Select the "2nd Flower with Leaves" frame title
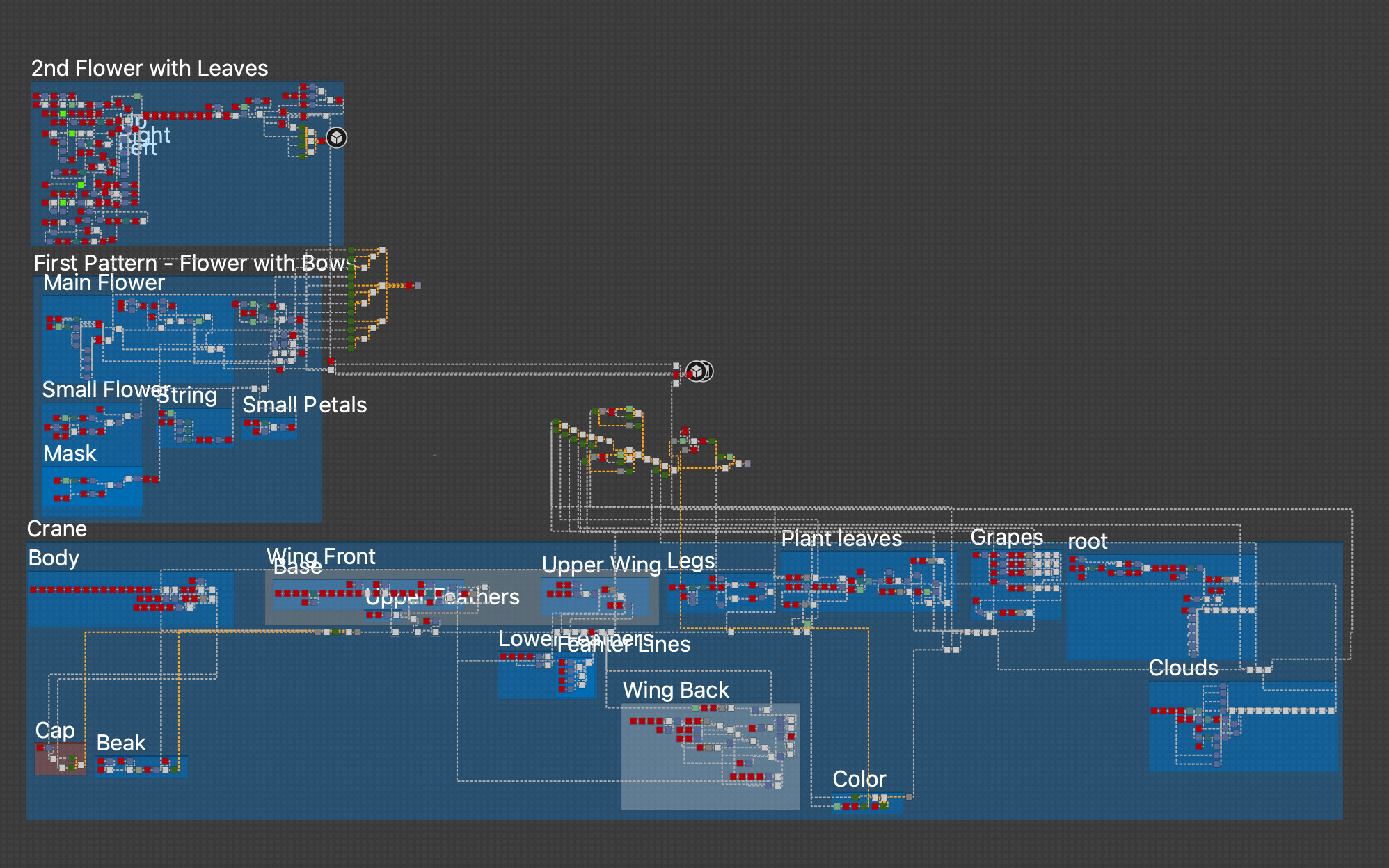The height and width of the screenshot is (868, 1389). [150, 68]
